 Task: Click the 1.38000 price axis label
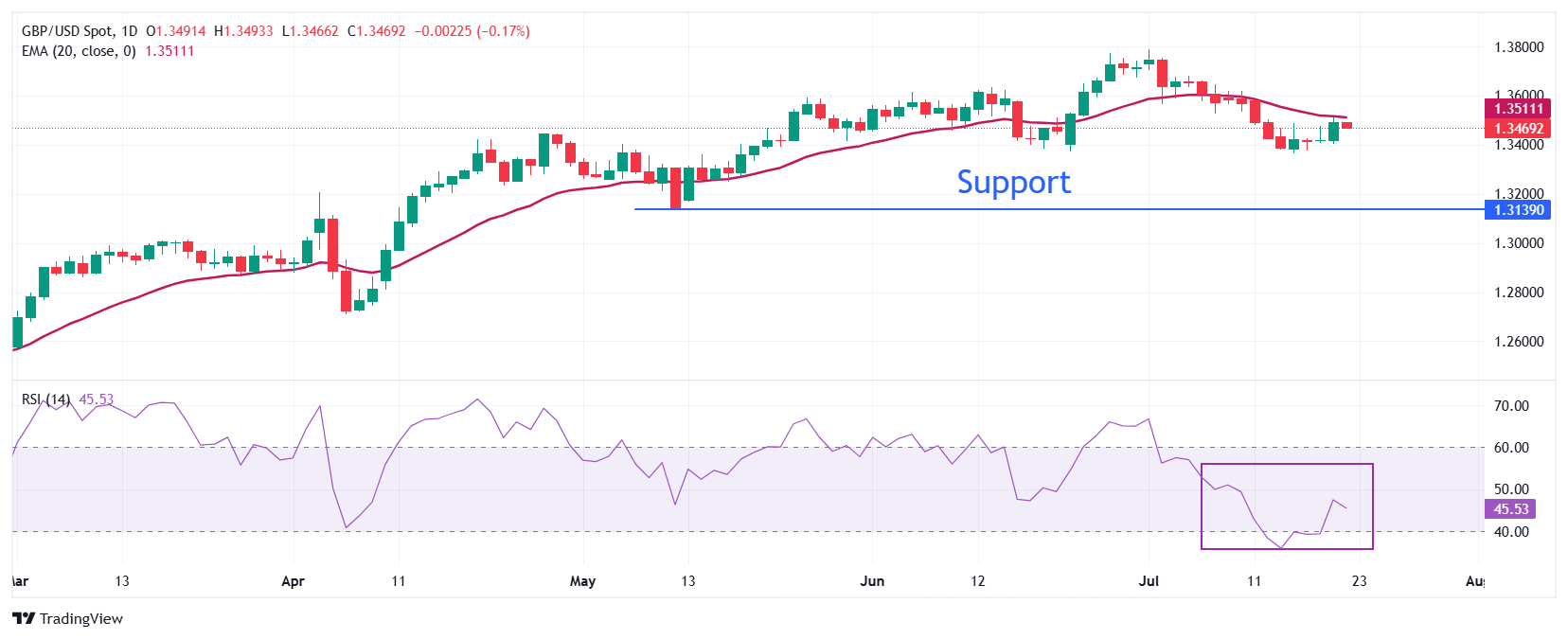coord(1518,47)
